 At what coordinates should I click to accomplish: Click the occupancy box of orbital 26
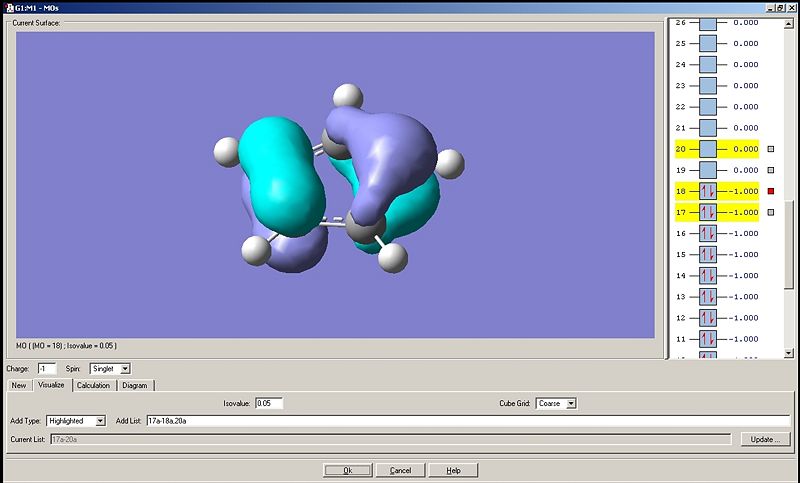707,24
